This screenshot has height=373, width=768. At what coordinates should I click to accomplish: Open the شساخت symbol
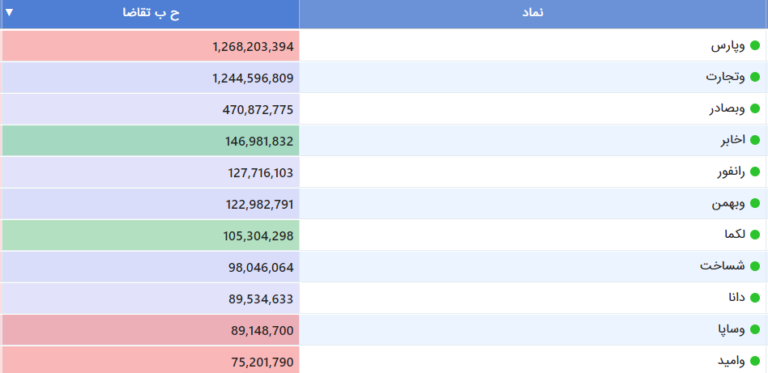pyautogui.click(x=722, y=266)
